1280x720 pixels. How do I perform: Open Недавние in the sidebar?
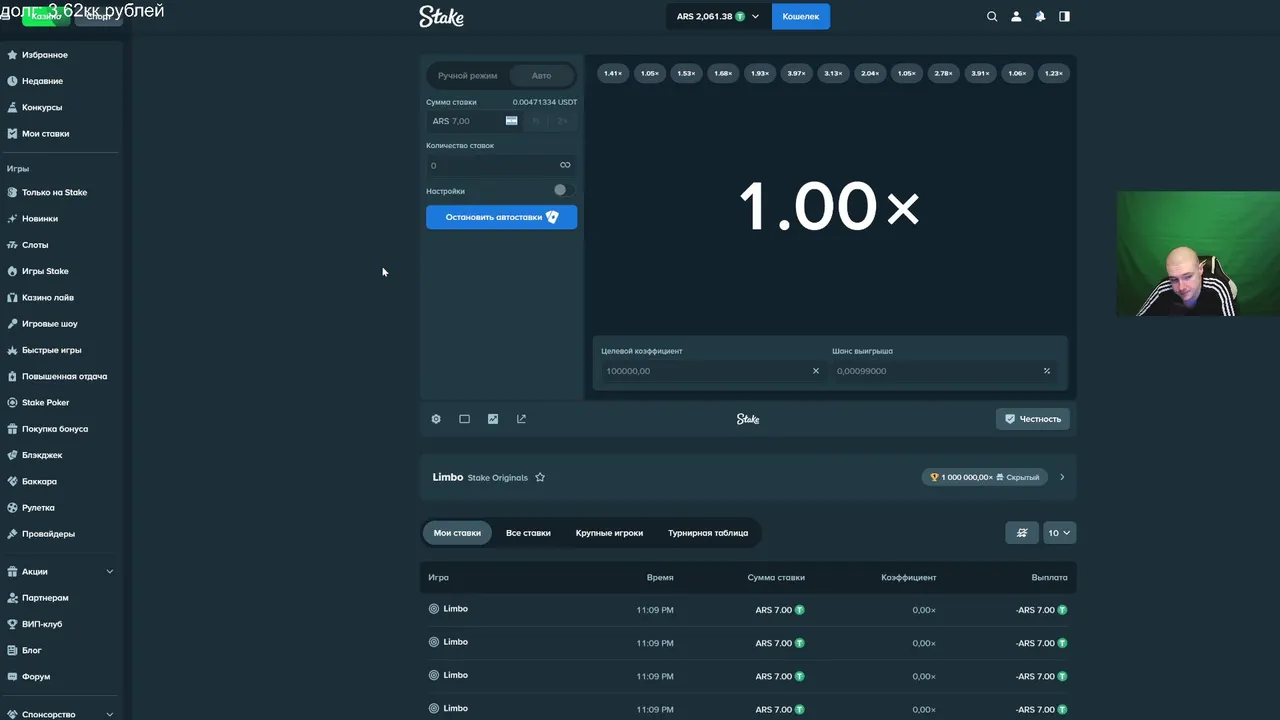(42, 81)
